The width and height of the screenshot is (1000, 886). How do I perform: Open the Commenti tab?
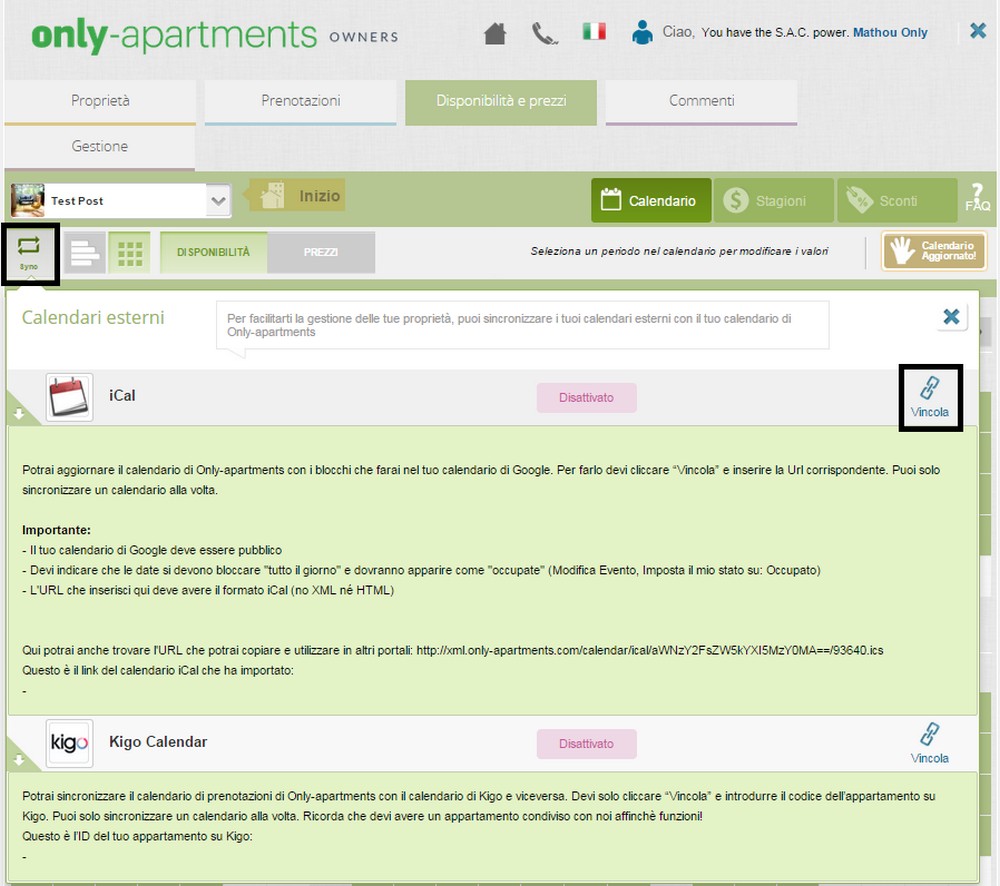701,101
